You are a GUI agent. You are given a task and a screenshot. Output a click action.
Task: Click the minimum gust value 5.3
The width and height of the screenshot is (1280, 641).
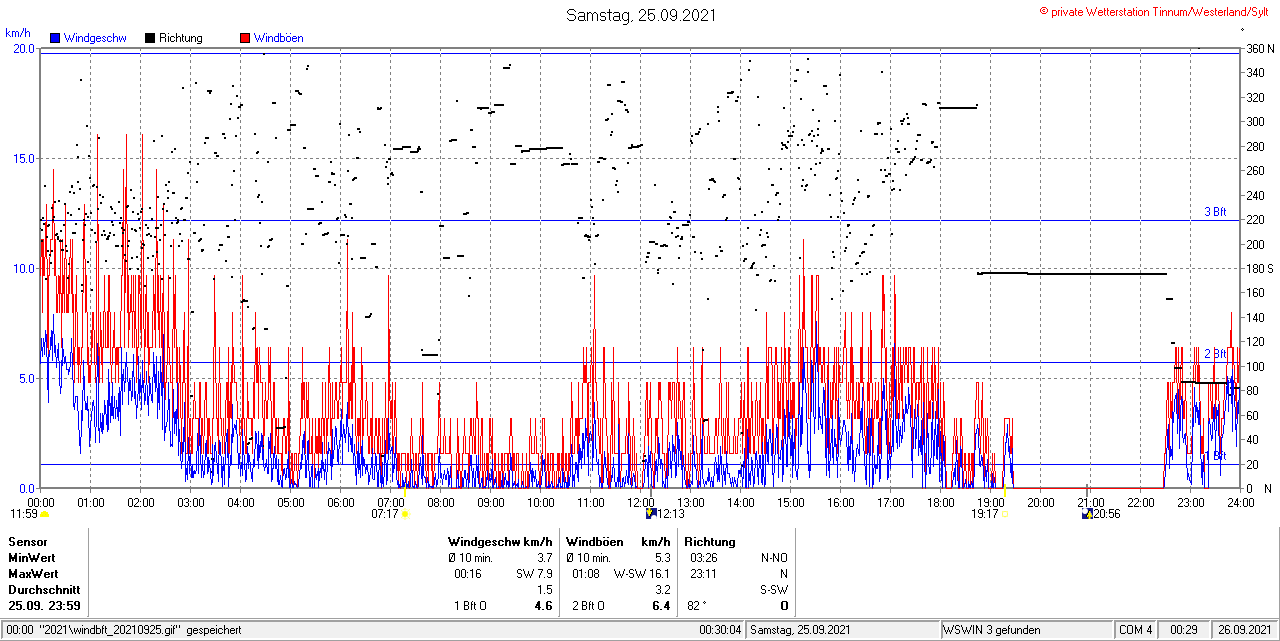pos(662,558)
